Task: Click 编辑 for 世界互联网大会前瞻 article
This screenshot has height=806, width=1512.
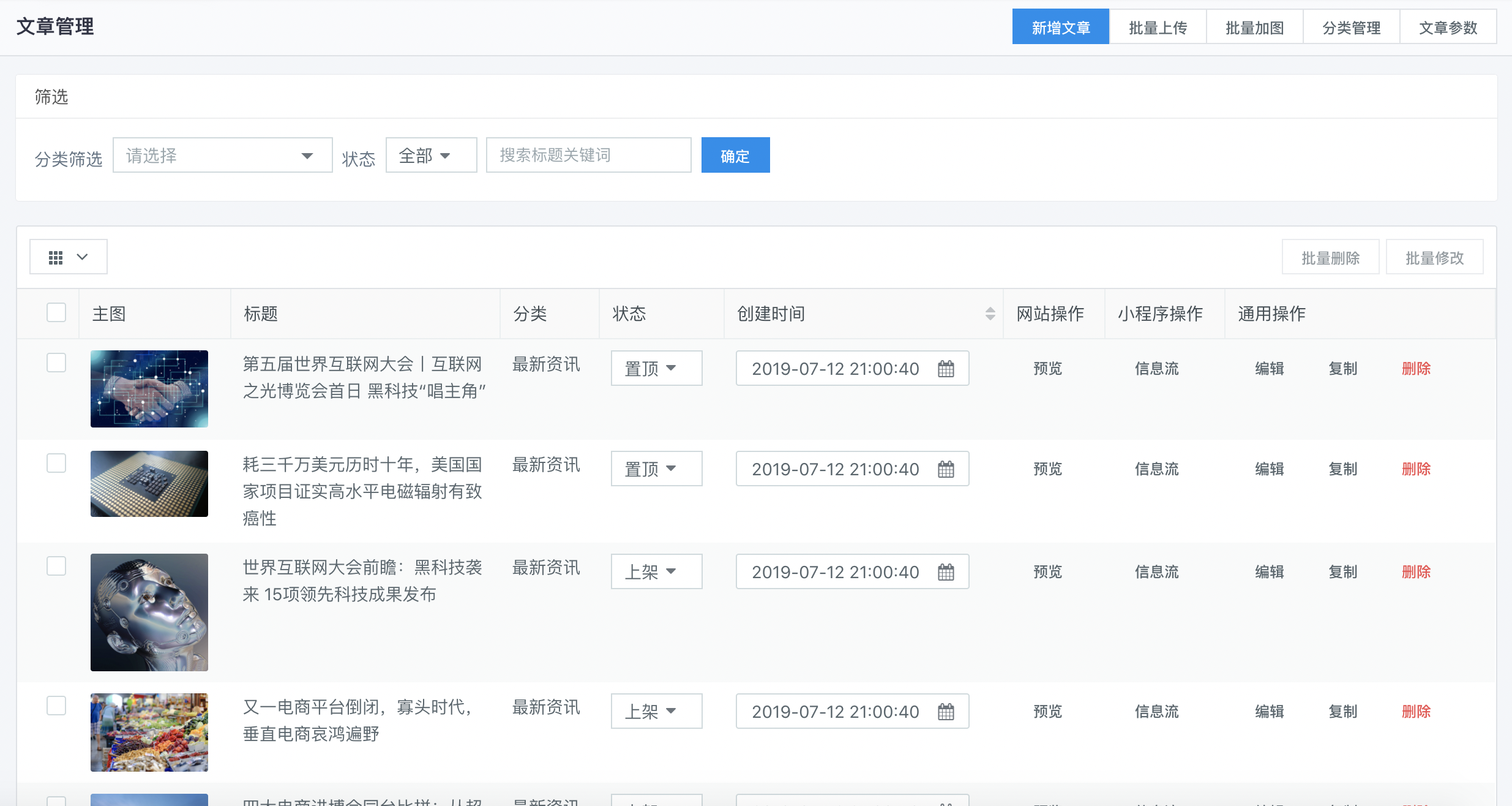Action: [x=1269, y=572]
